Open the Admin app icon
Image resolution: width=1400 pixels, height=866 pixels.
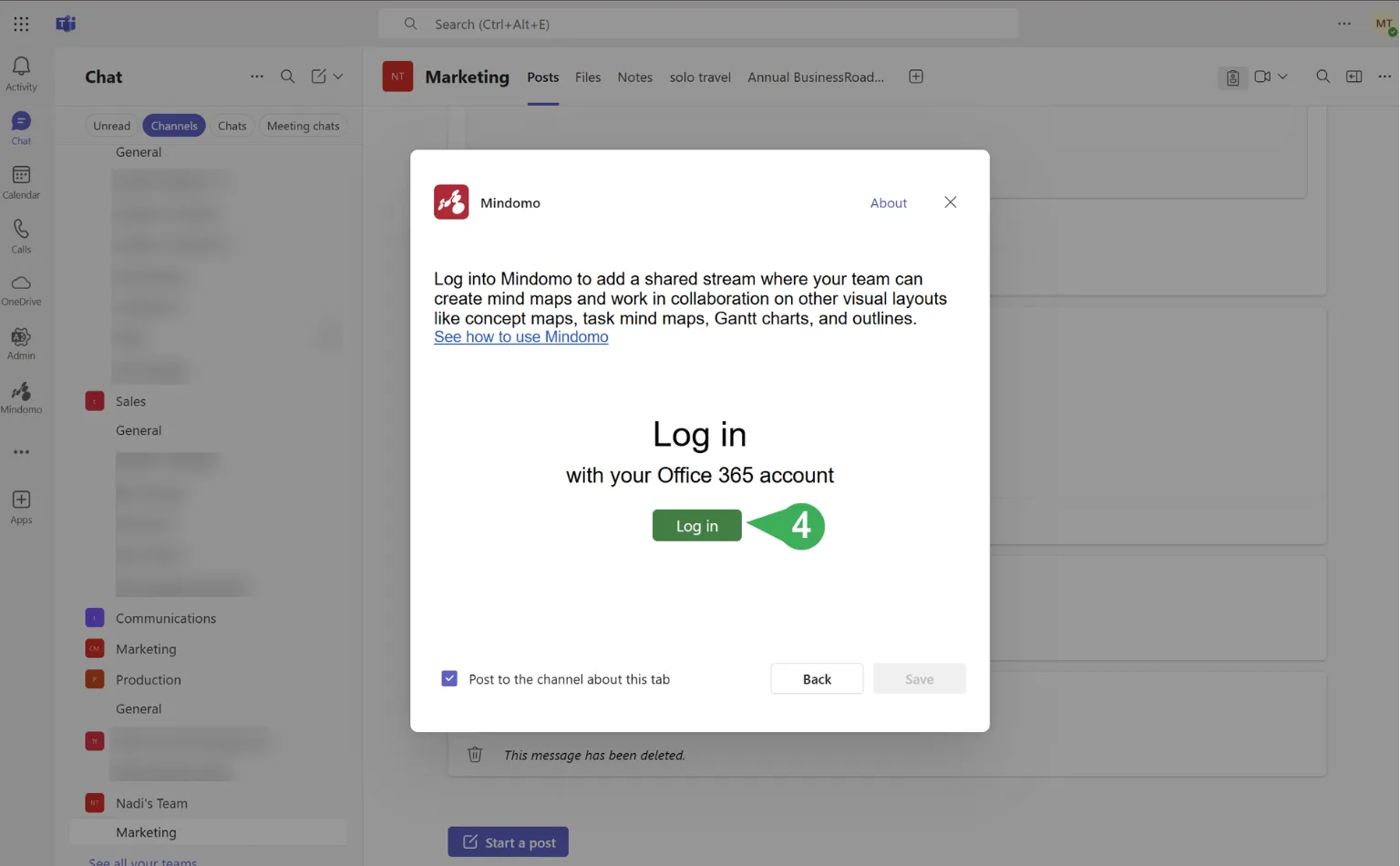[x=21, y=344]
